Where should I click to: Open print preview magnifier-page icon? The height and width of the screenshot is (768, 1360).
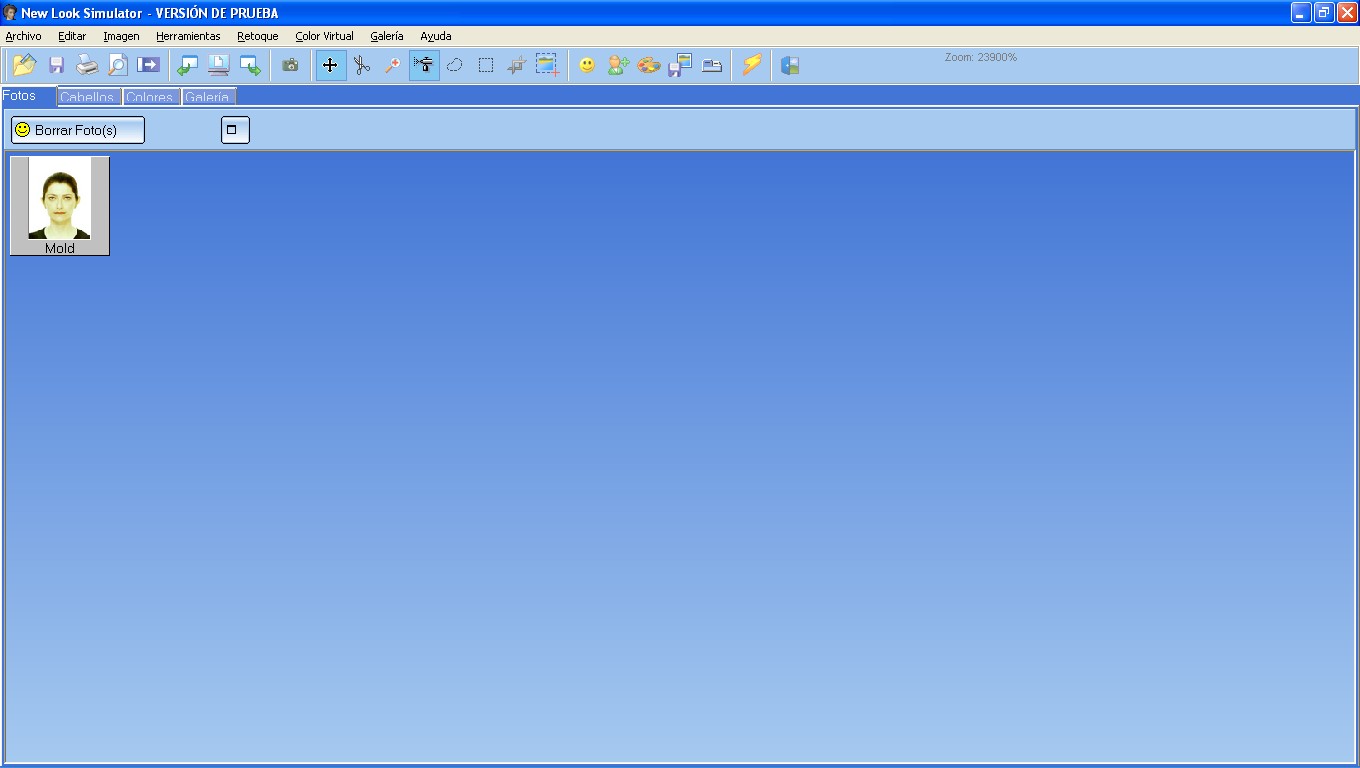pyautogui.click(x=118, y=65)
